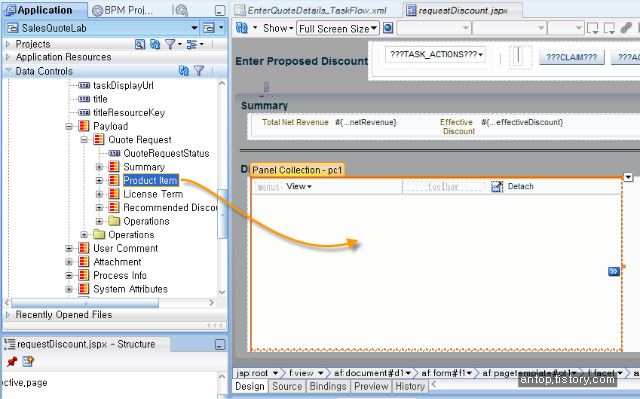Expand the License Term node
Image resolution: width=640 pixels, height=399 pixels.
tap(99, 194)
